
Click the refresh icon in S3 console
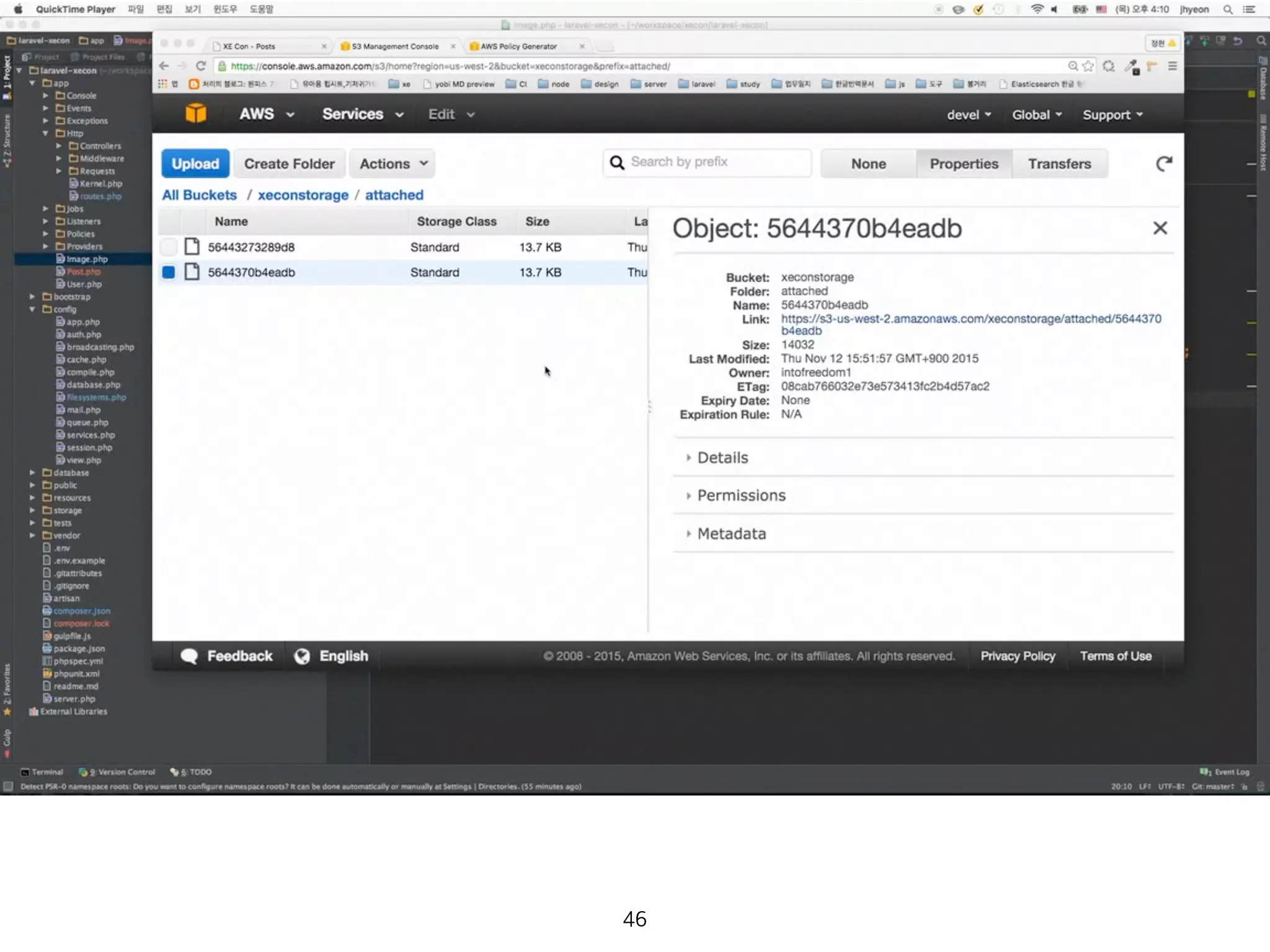pyautogui.click(x=1164, y=164)
